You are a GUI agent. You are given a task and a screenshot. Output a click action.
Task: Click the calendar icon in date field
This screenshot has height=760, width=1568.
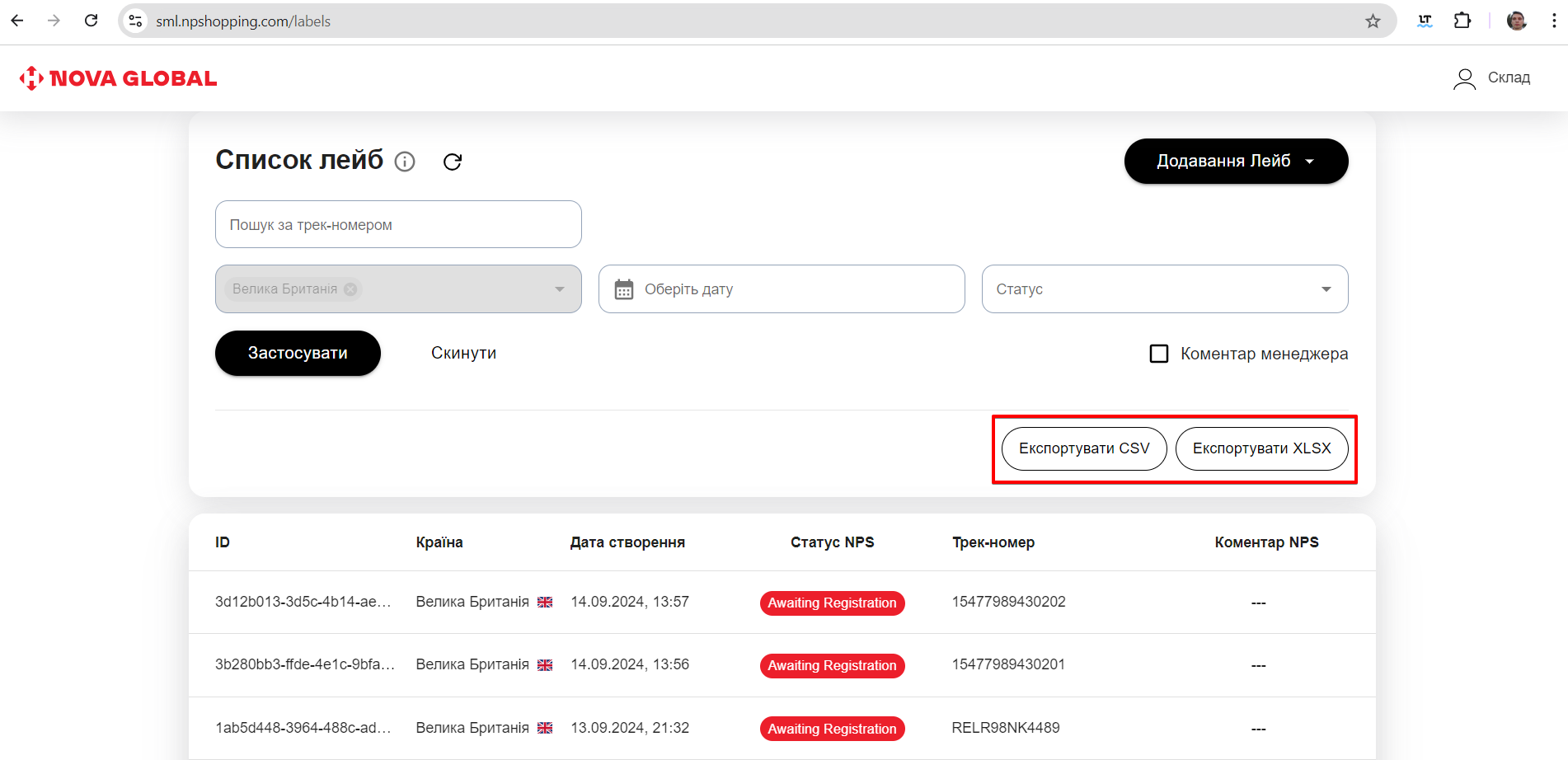[x=624, y=289]
